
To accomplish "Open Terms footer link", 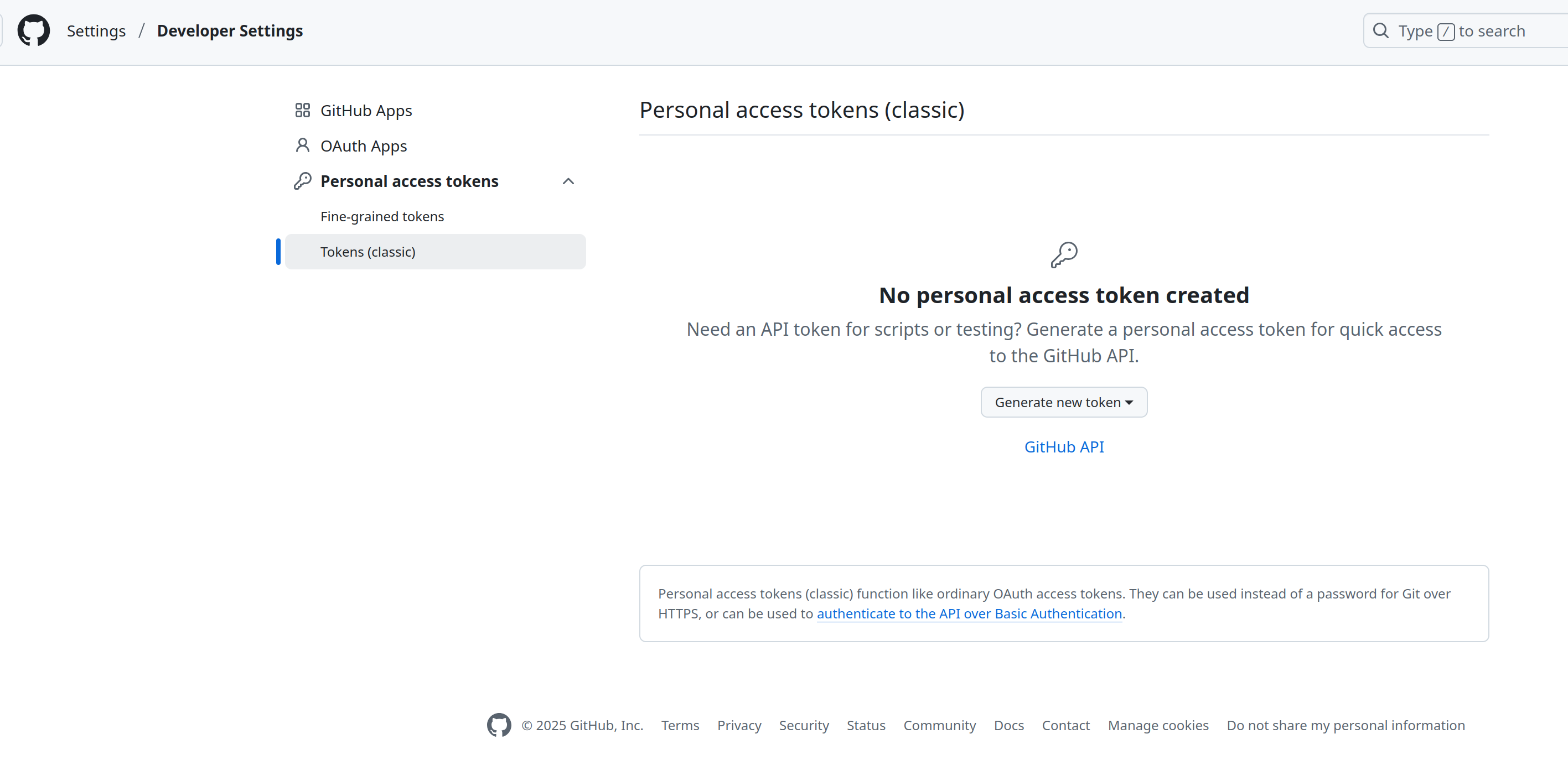I will [680, 726].
